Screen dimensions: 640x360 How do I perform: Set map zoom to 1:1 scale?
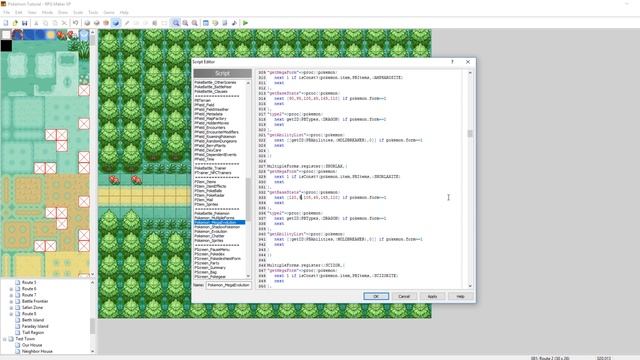coord(176,23)
